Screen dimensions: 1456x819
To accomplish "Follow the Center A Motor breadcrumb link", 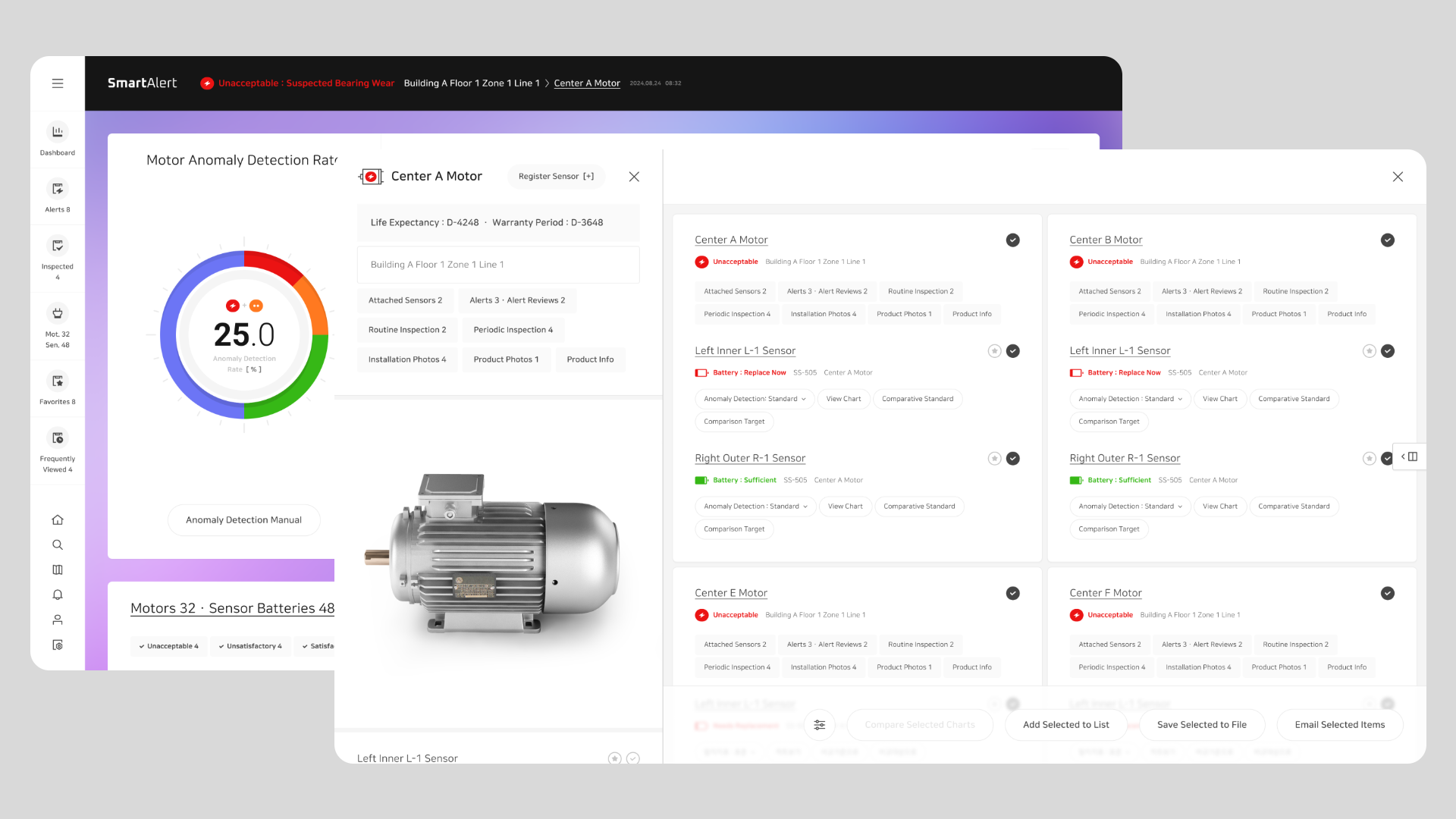I will click(587, 83).
